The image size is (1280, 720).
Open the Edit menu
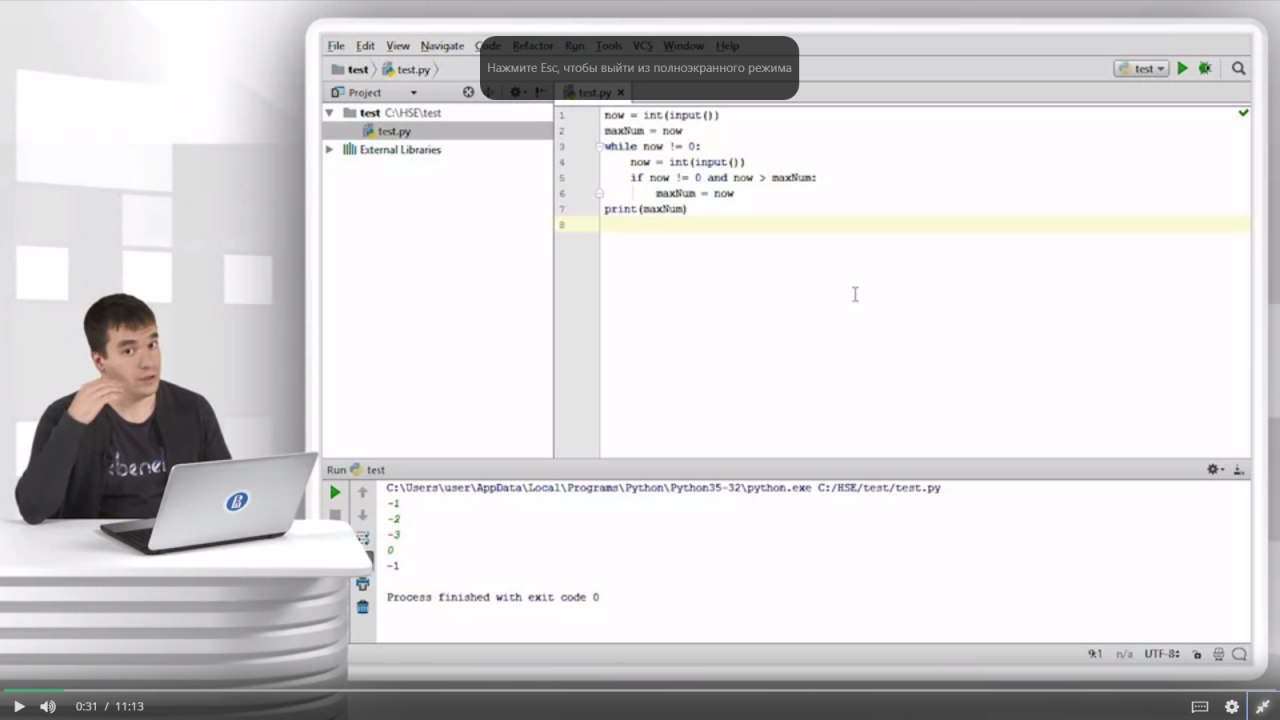tap(365, 46)
